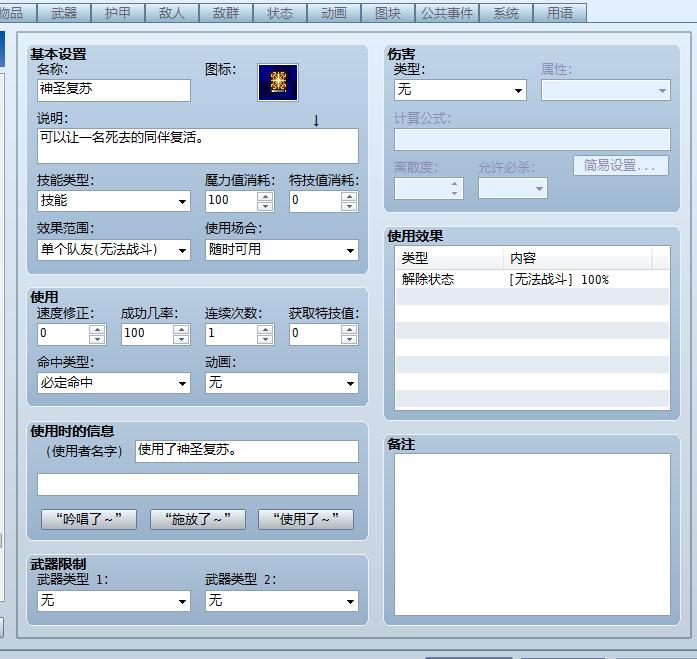This screenshot has width=697, height=659.
Task: Click the 备注 notes text area
Action: click(x=533, y=534)
